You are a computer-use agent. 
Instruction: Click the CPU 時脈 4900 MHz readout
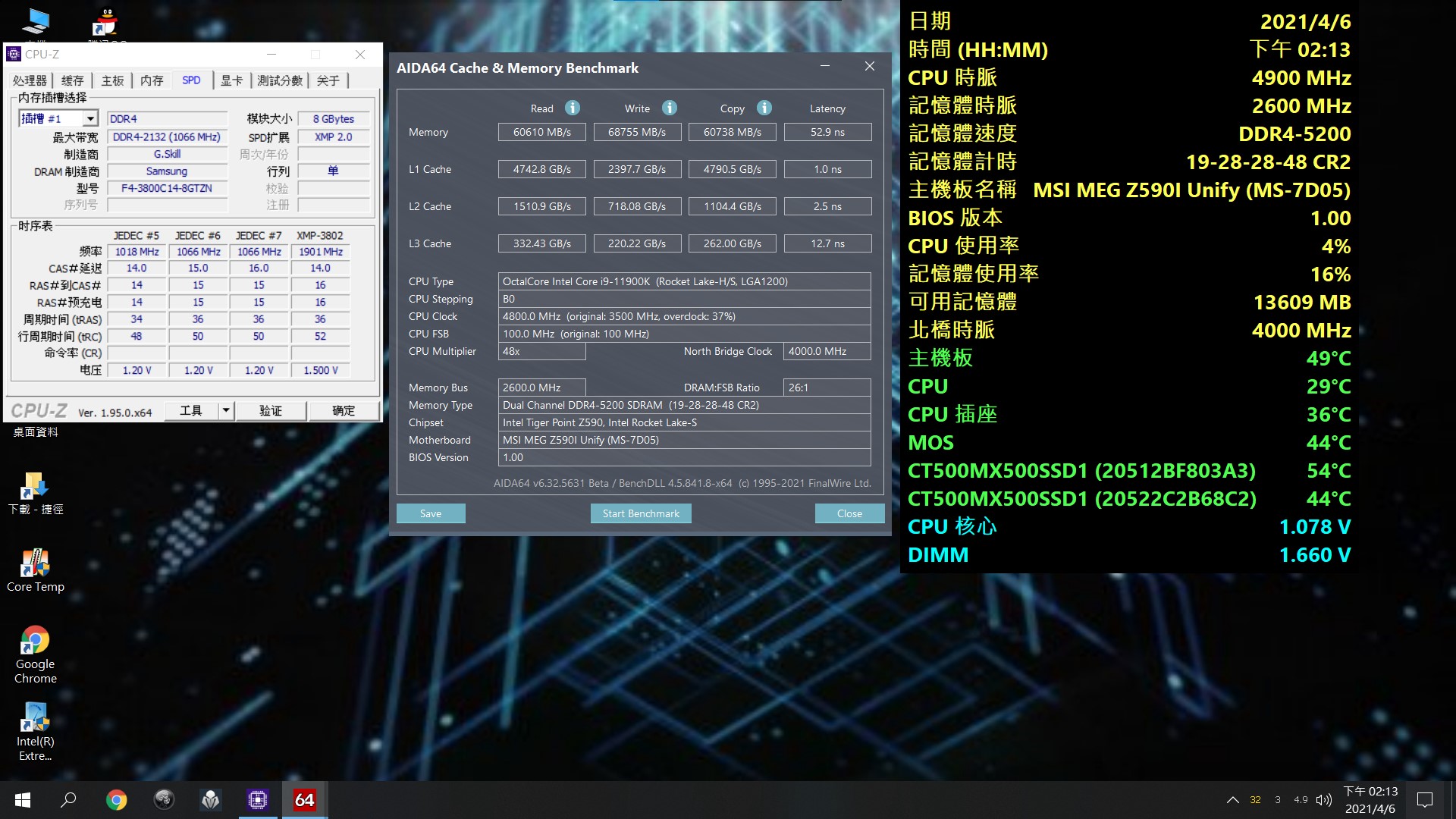pyautogui.click(x=1129, y=77)
